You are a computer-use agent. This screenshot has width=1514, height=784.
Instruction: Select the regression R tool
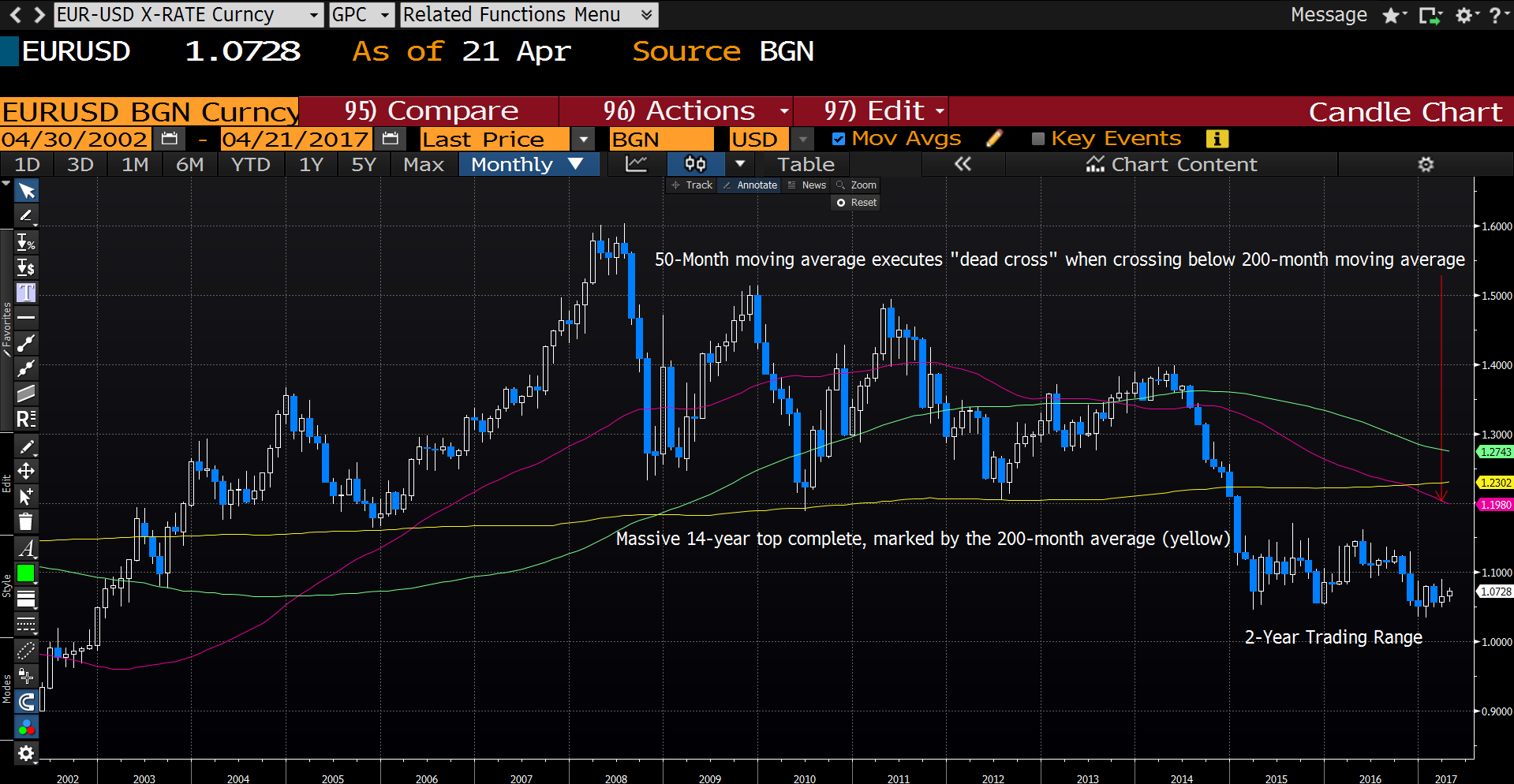[x=26, y=419]
